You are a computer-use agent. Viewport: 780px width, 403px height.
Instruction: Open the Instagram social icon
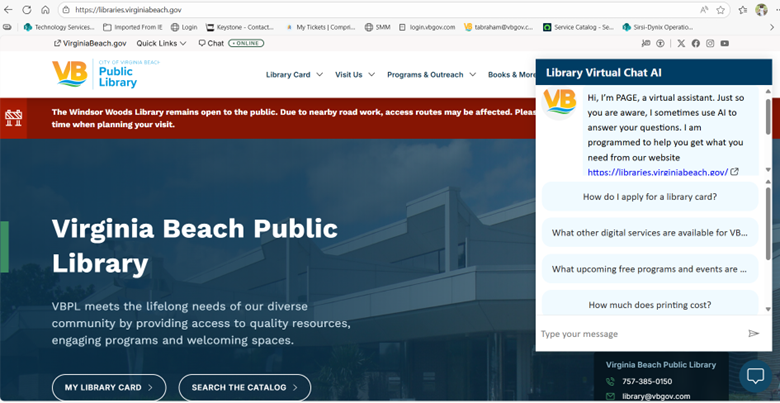710,44
